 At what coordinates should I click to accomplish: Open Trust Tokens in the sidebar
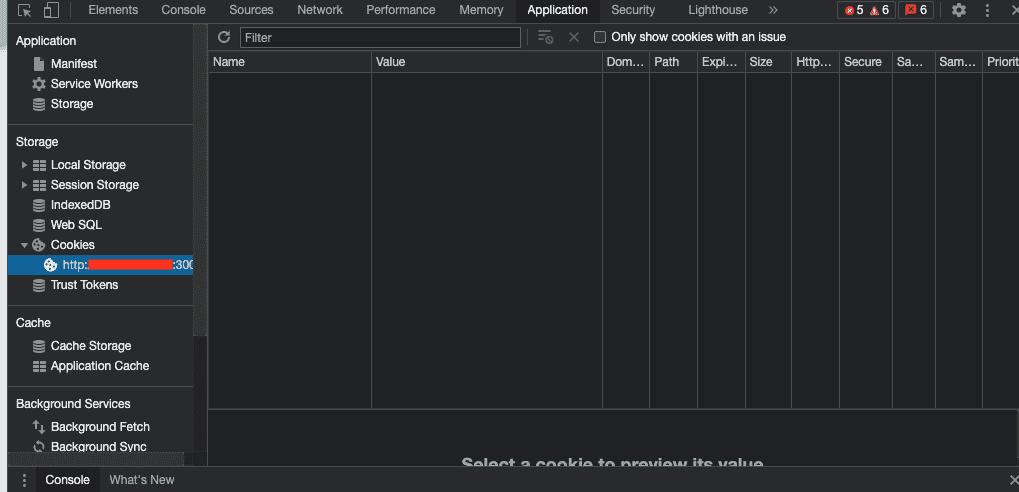point(84,285)
